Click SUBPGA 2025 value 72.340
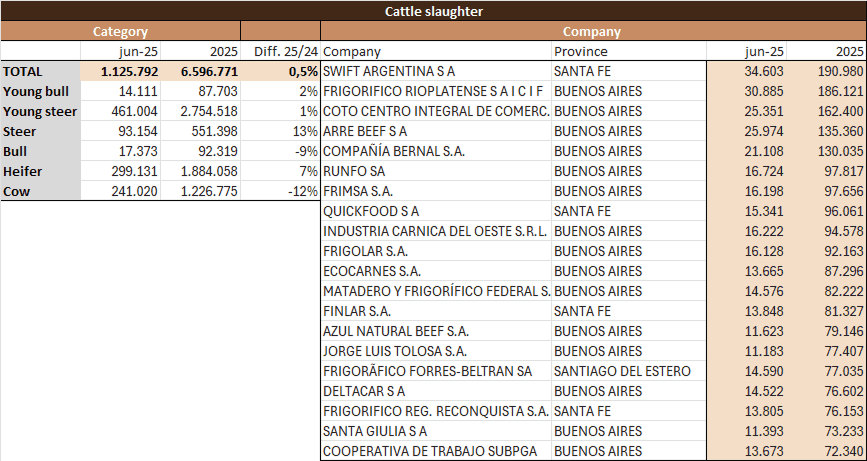Screen dimensions: 867x461 827,451
